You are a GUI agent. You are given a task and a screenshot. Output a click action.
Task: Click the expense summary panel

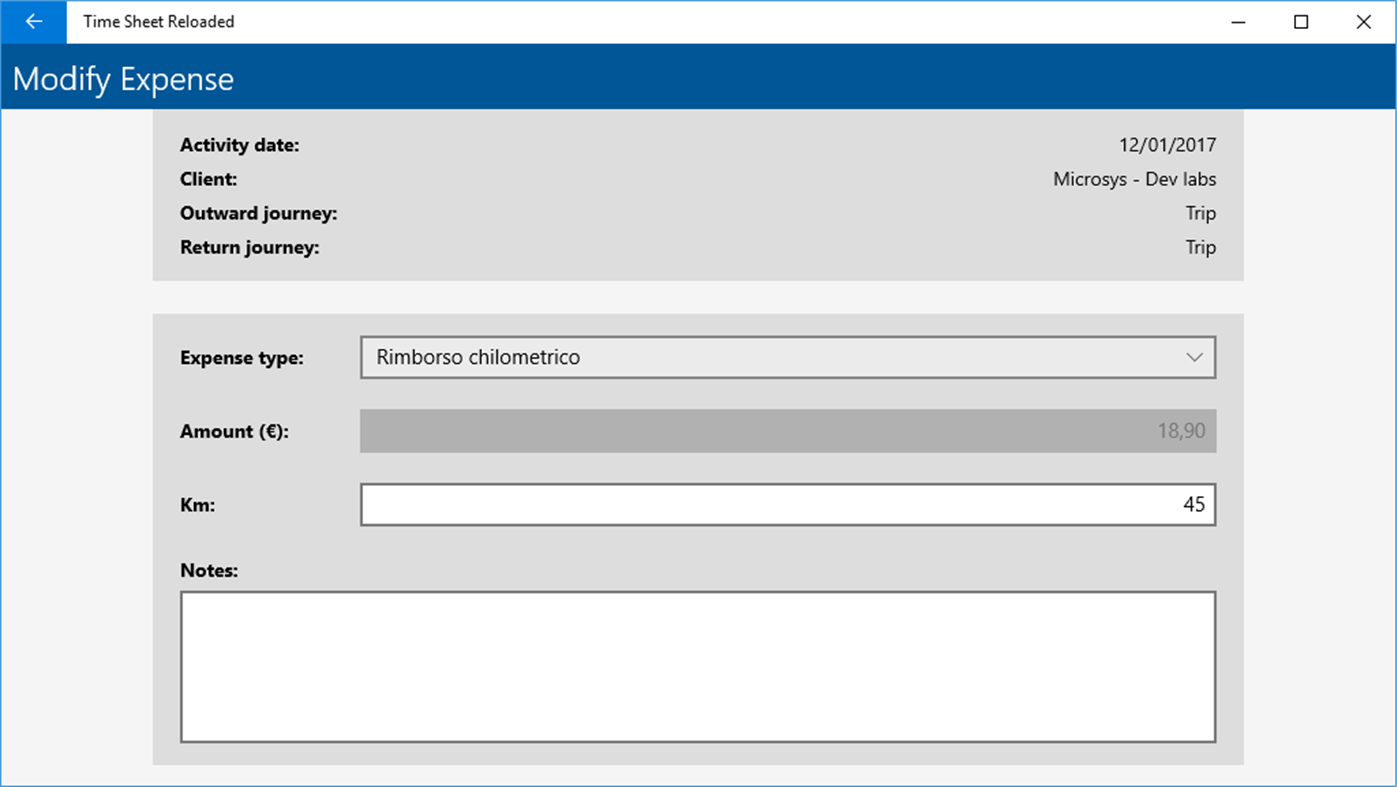(697, 195)
